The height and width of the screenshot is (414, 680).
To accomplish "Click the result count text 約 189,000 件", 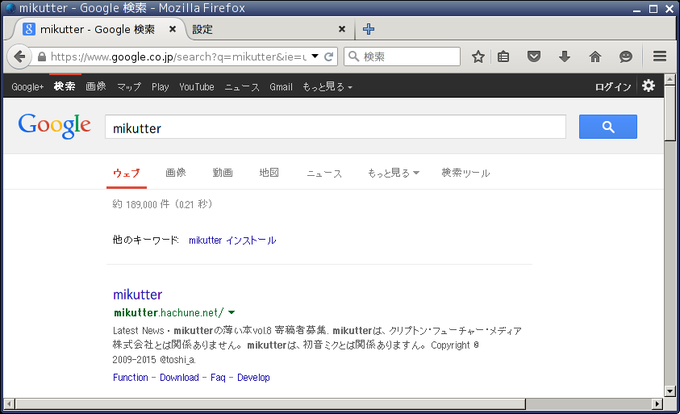I will (141, 204).
